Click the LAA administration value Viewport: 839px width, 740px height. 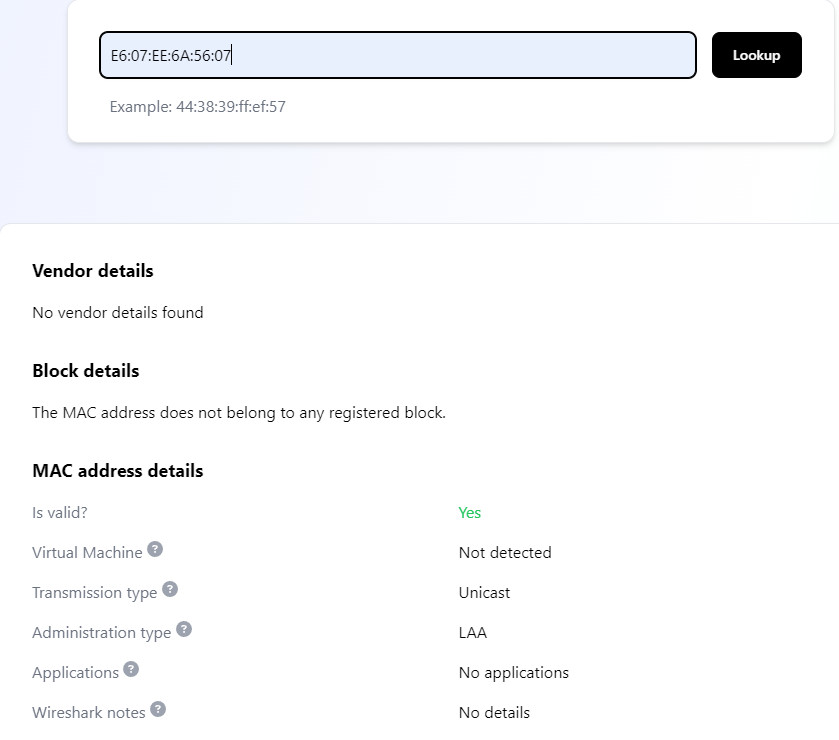pos(472,632)
